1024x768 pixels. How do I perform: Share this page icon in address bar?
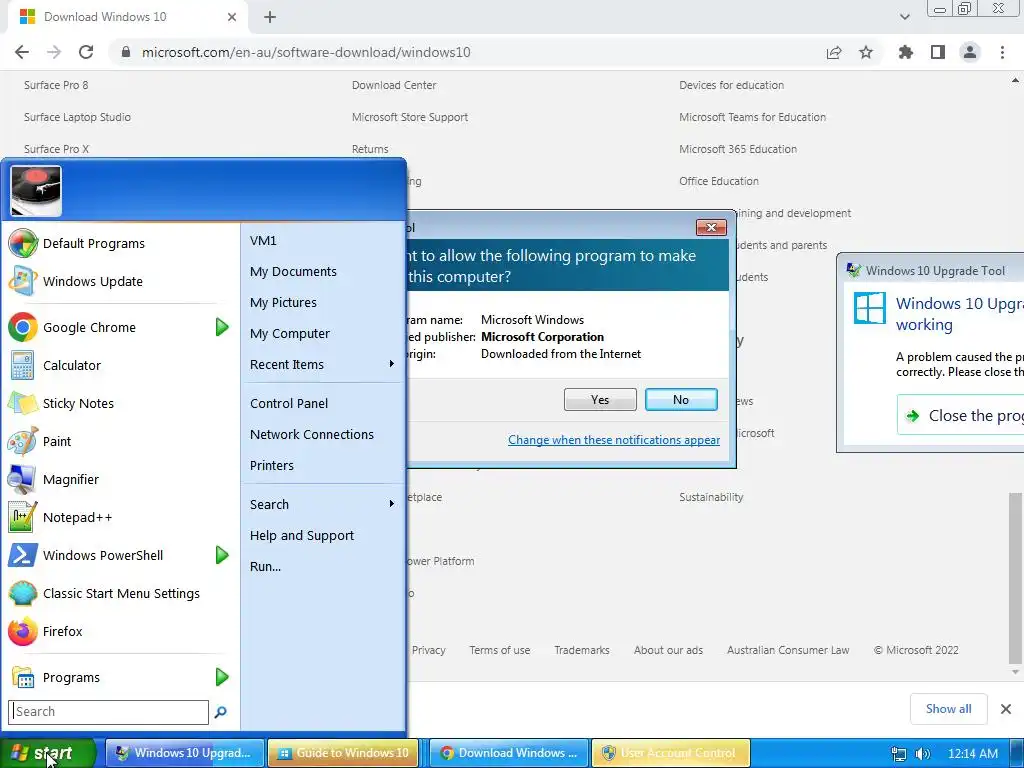pyautogui.click(x=834, y=52)
